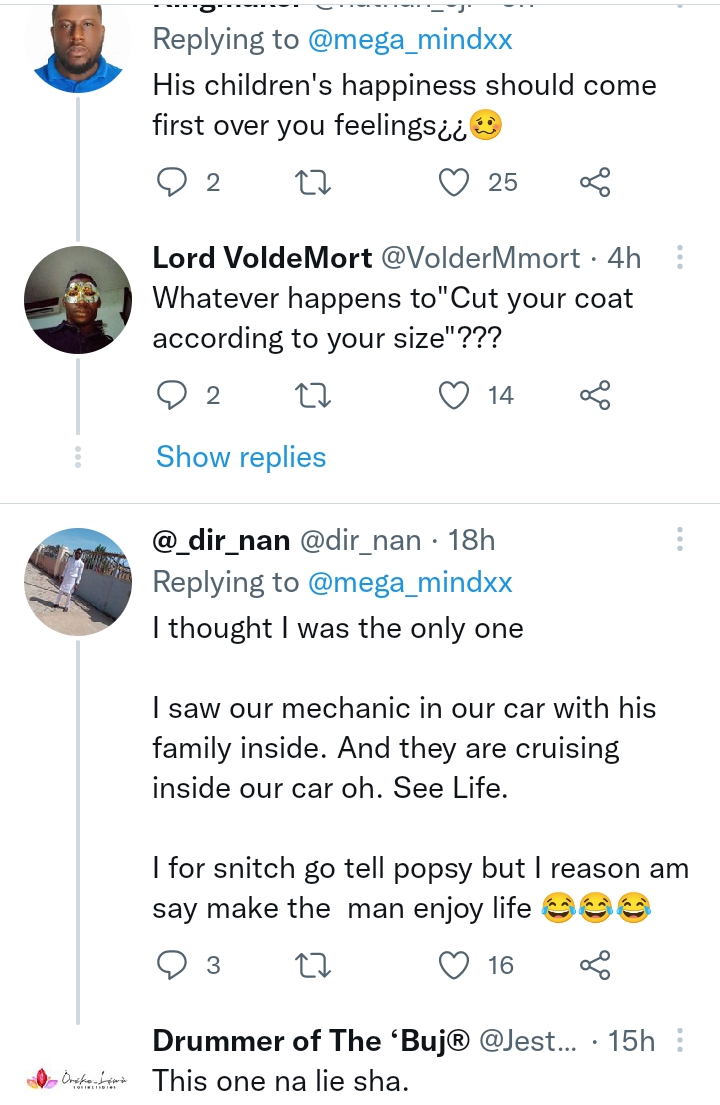
Task: Open @mega_mindxx link in top reply
Action: tap(410, 39)
